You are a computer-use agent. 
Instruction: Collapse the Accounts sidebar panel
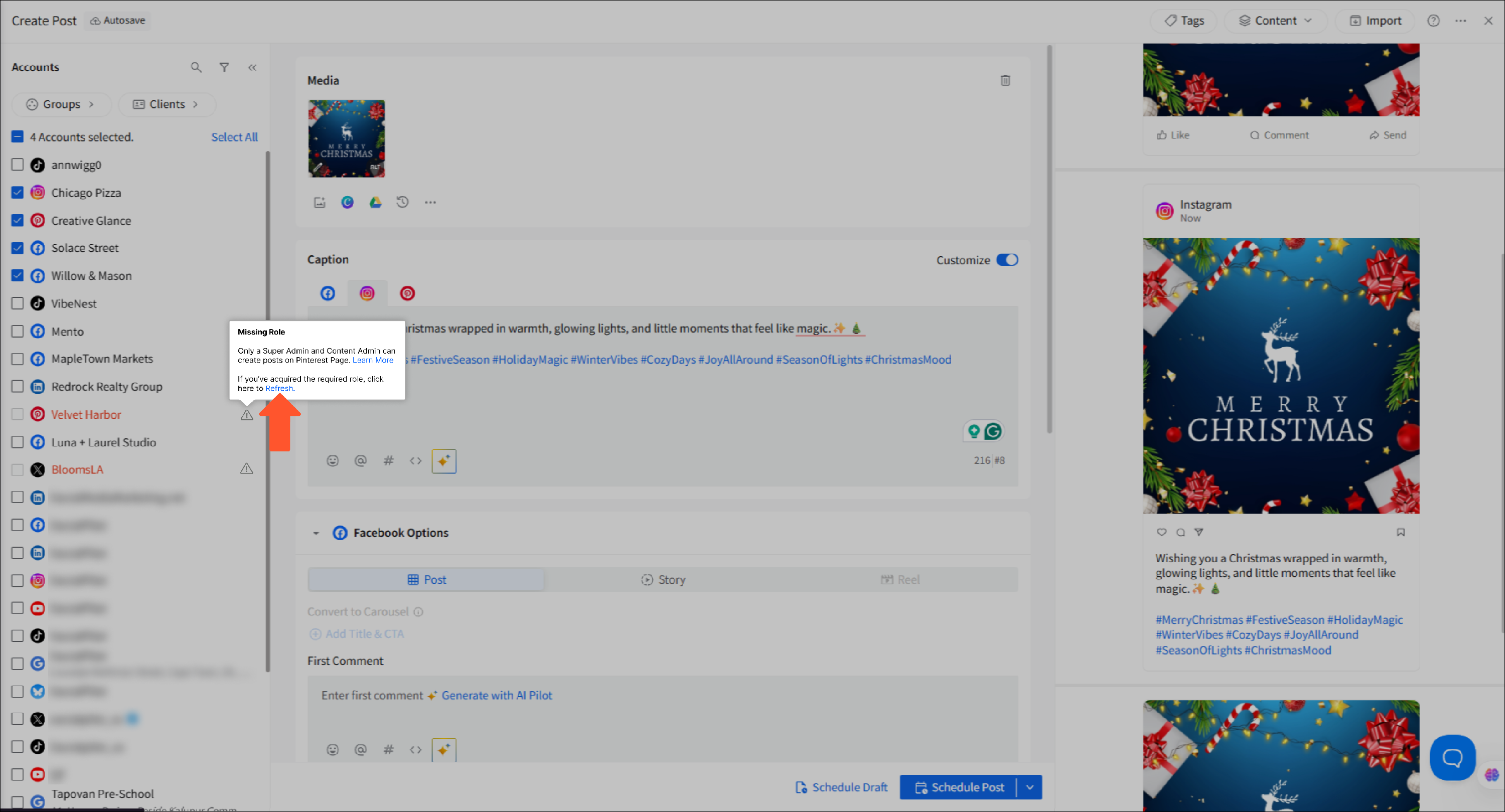point(252,68)
